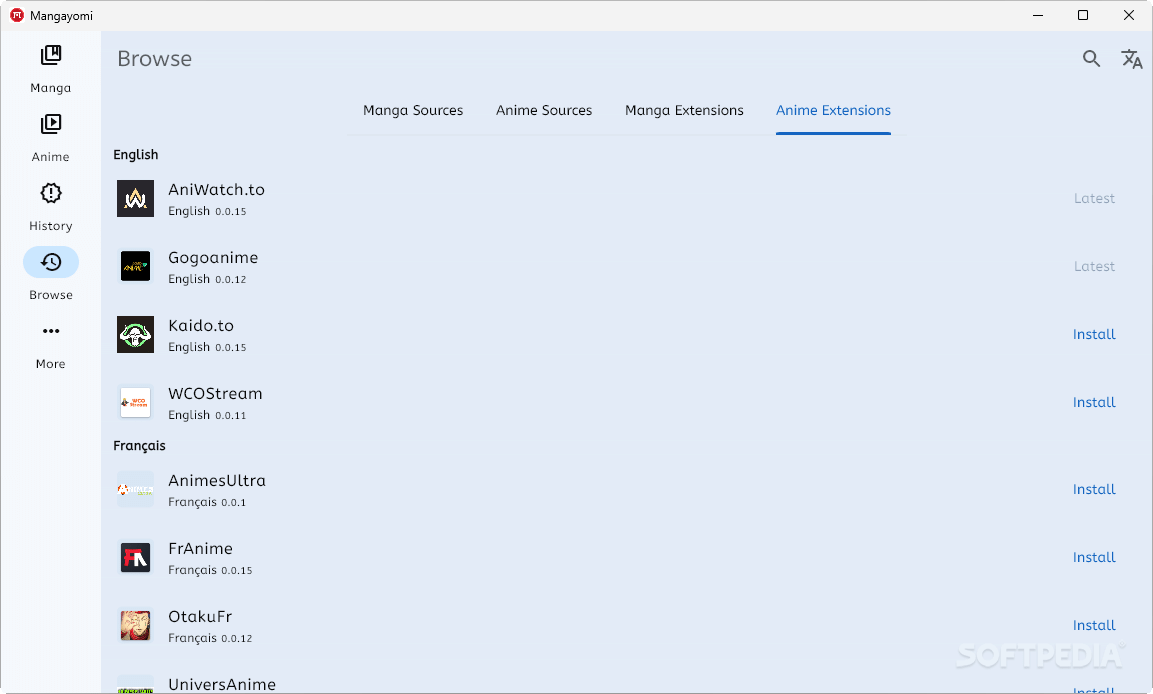This screenshot has height=694, width=1153.
Task: Click version 0.0.1 under AnimesUltra
Action: coord(234,503)
